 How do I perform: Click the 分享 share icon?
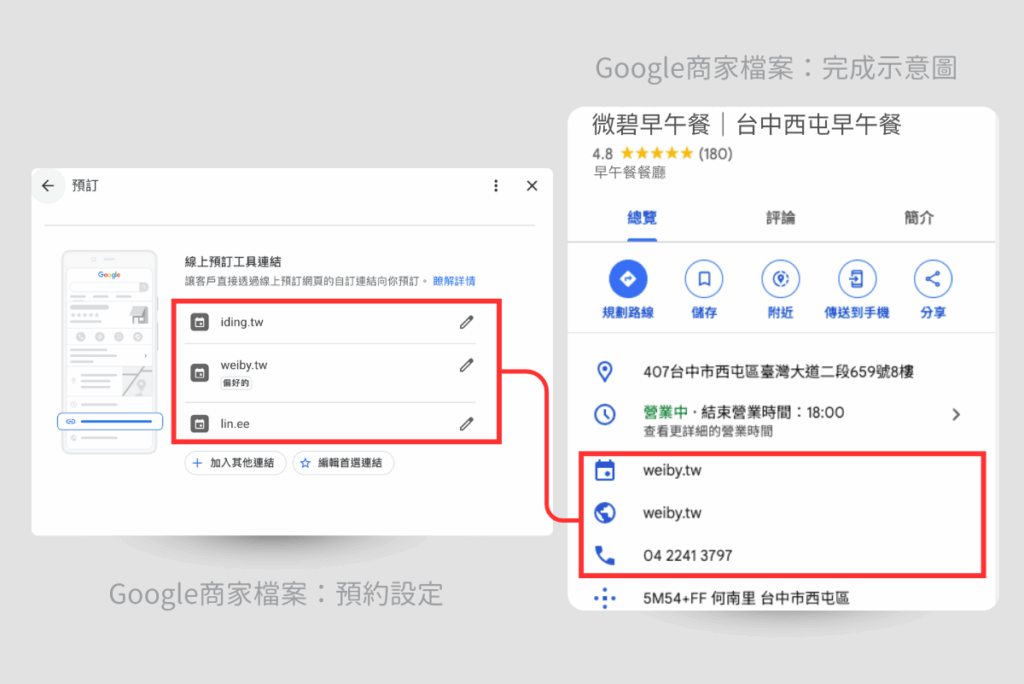[x=933, y=279]
